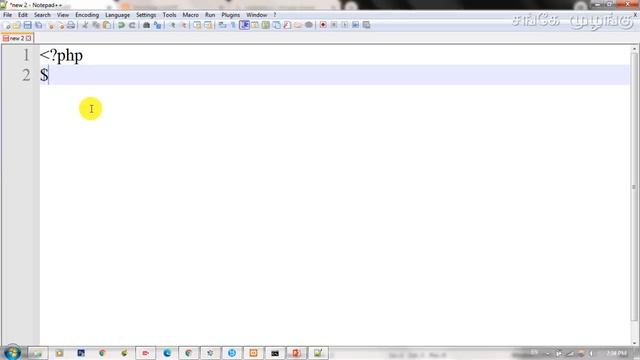Toggle show all characters
Image resolution: width=640 pixels, height=360 pixels.
233,25
